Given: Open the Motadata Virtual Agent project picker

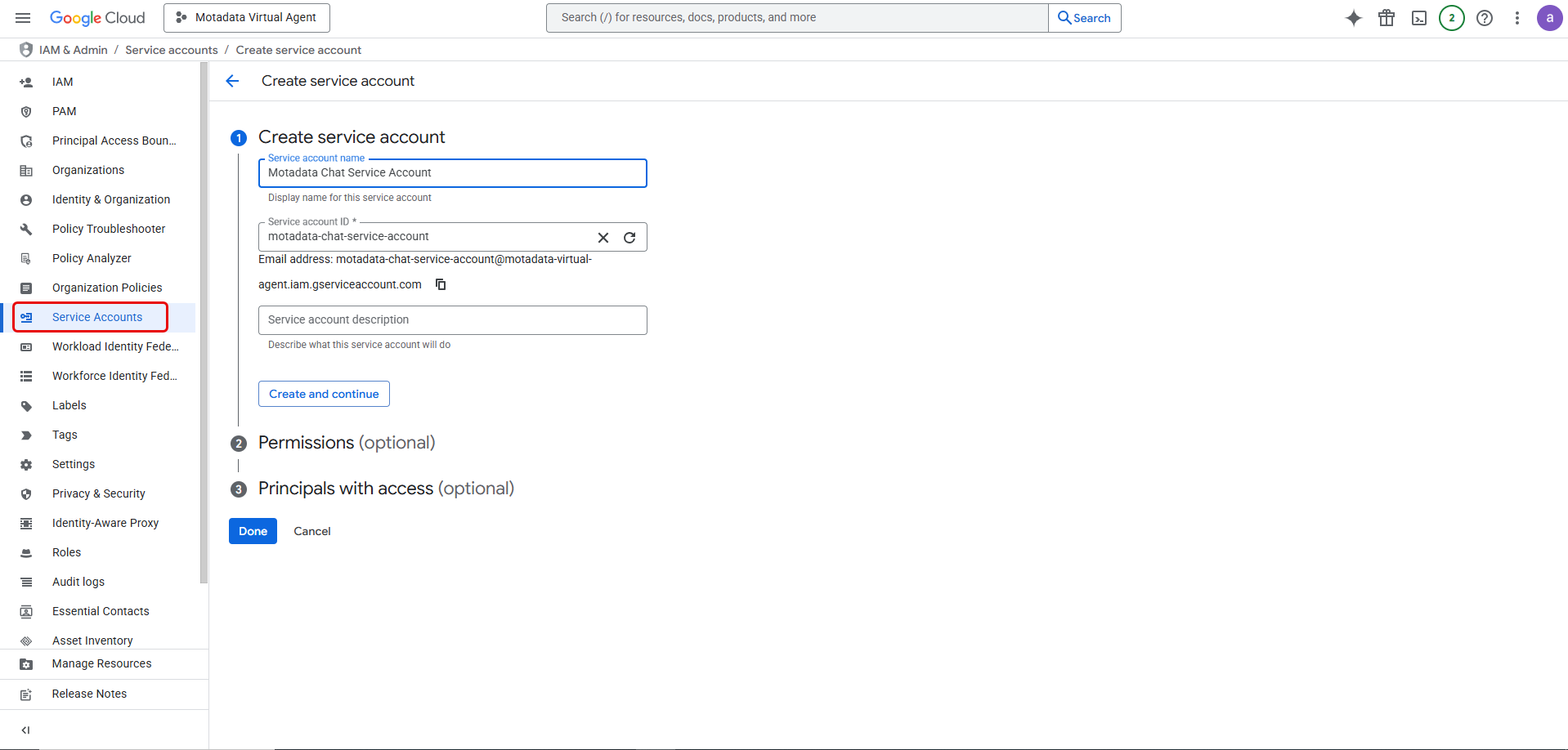Looking at the screenshot, I should 246,17.
